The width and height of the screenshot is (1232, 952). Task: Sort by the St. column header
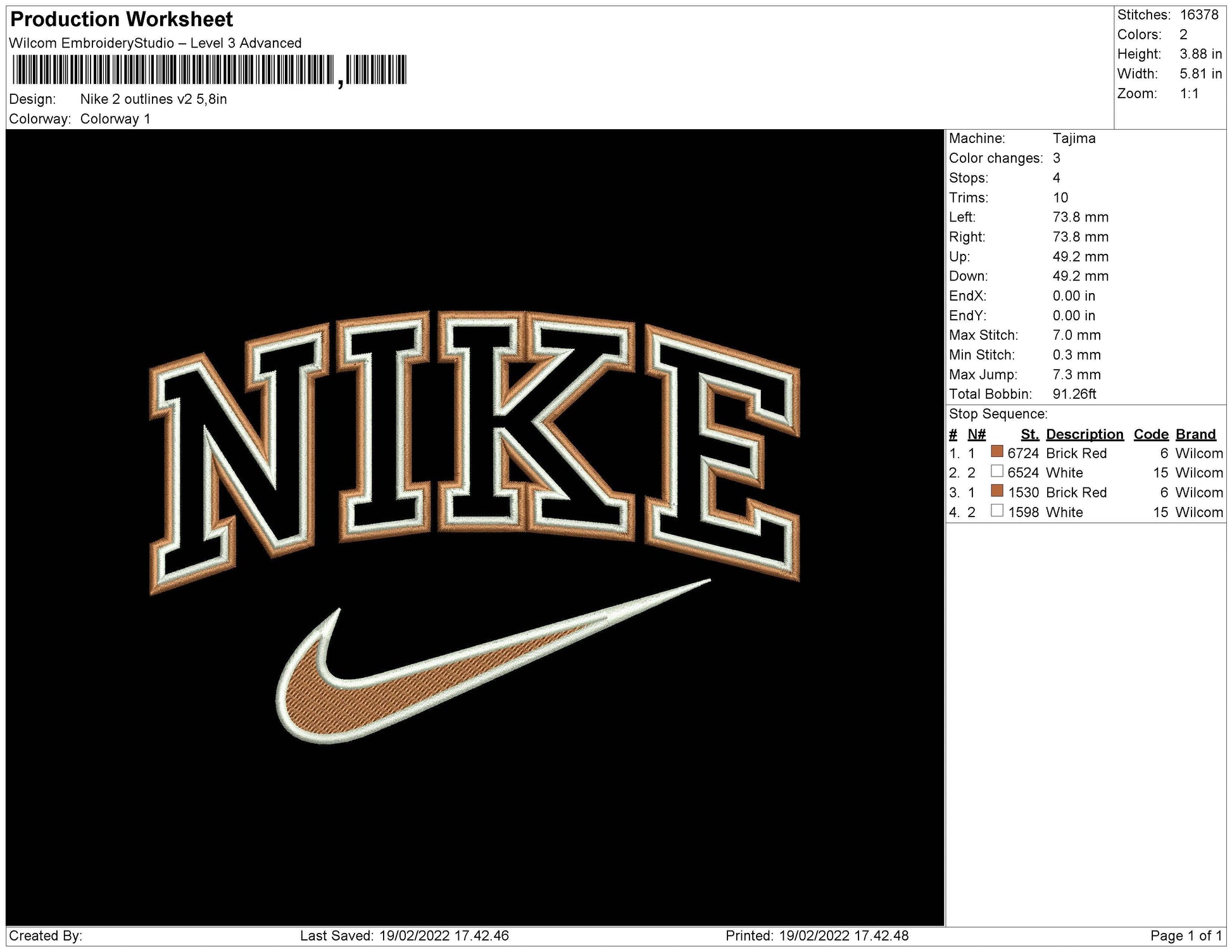coord(1030,434)
